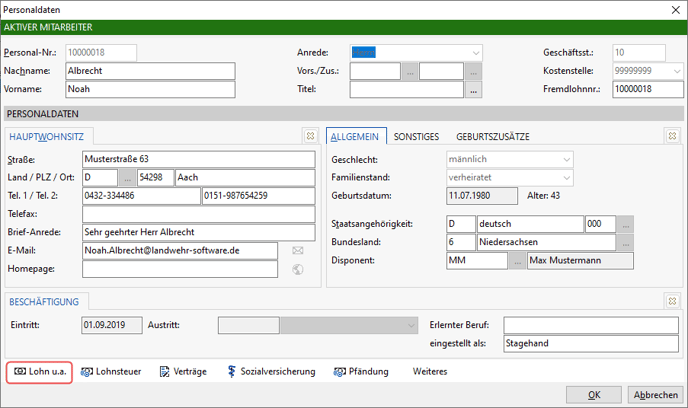Open the Sozialversicherung section
This screenshot has width=688, height=408.
(271, 372)
